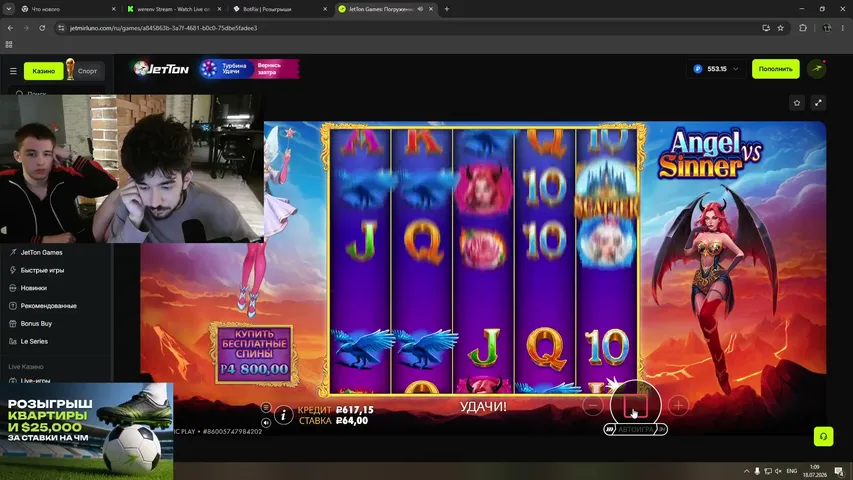Open the browser profile icon
Viewport: 853px width, 480px height.
[x=827, y=28]
